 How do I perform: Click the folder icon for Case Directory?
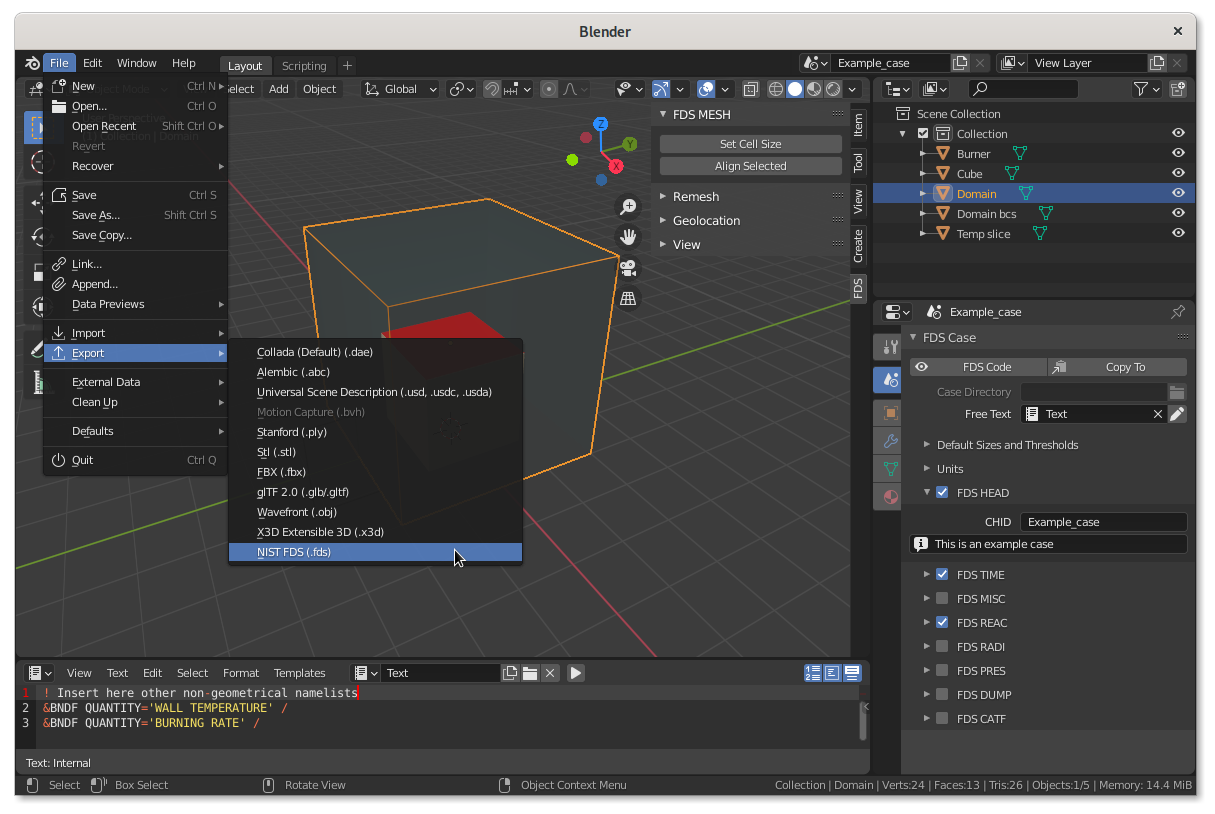[x=1177, y=392]
